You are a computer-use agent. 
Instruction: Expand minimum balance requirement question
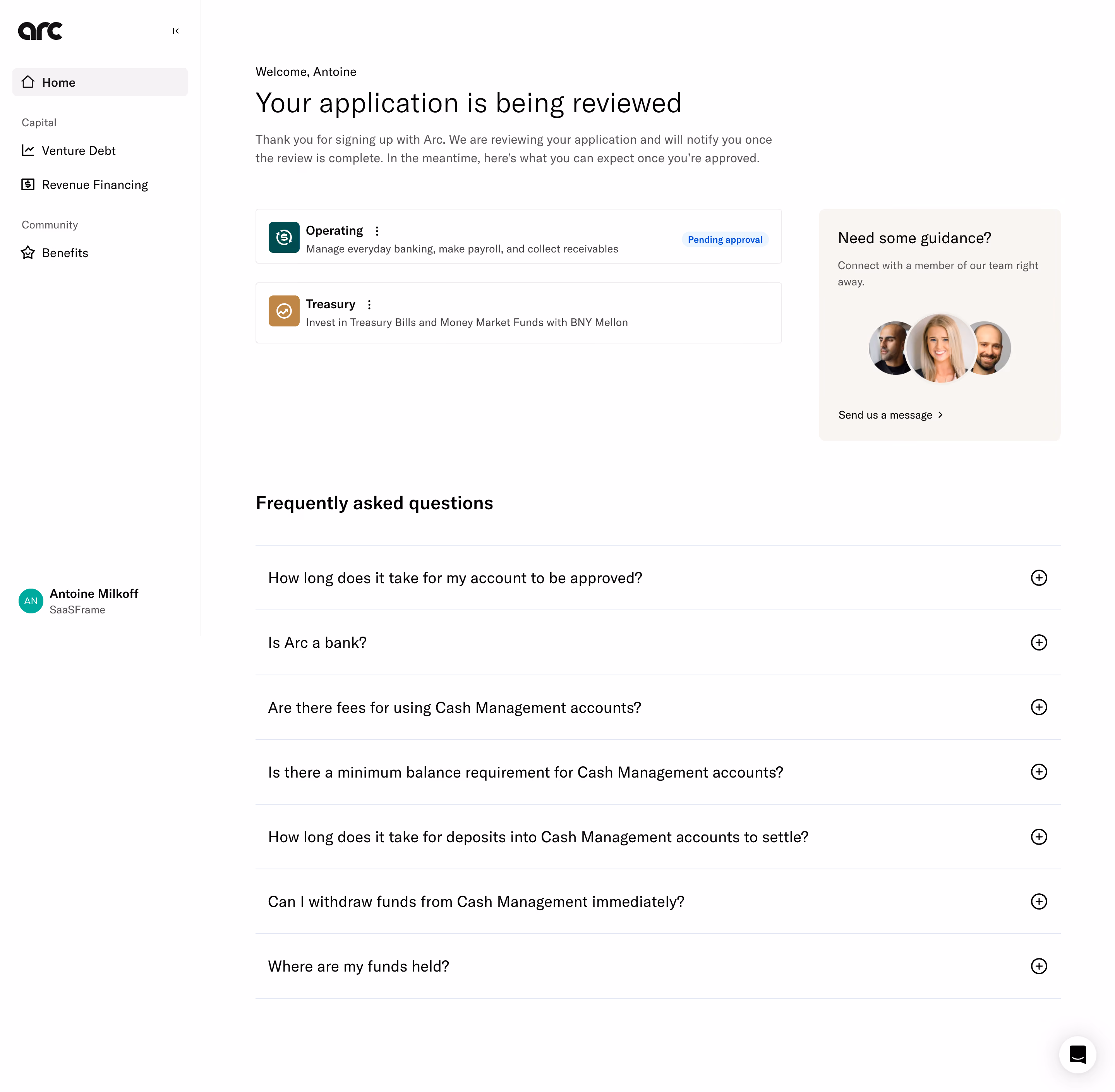[x=657, y=772]
